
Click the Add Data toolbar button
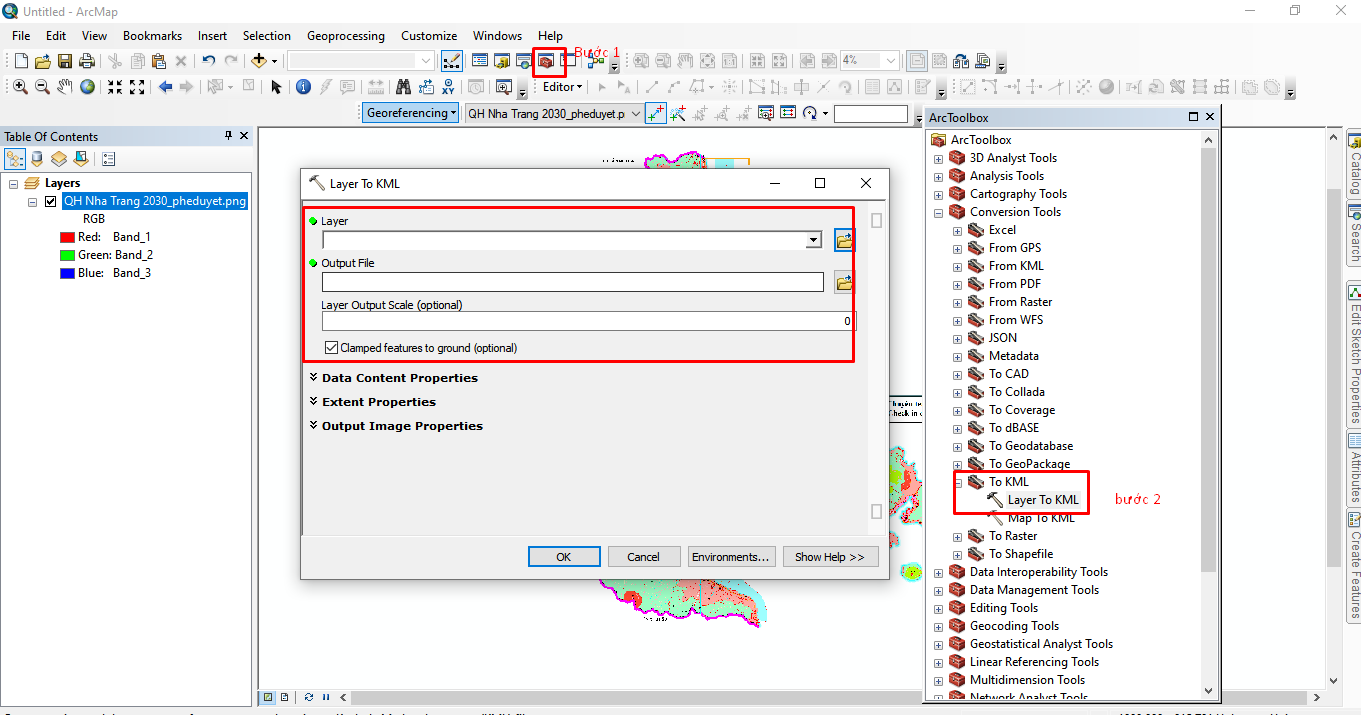click(259, 61)
